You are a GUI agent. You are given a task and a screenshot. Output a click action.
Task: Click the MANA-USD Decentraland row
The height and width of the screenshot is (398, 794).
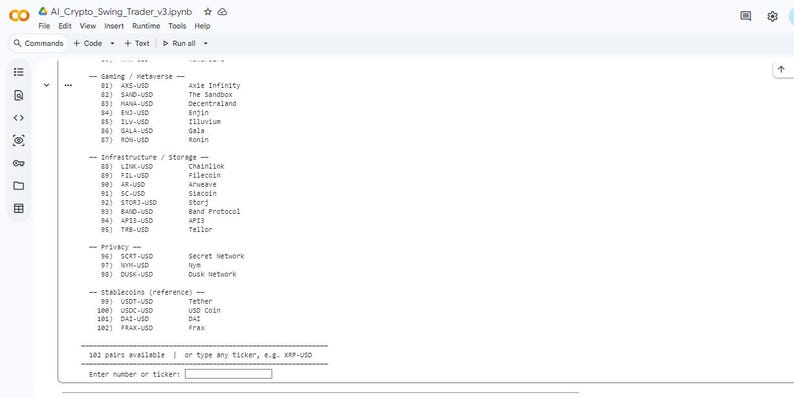point(169,104)
